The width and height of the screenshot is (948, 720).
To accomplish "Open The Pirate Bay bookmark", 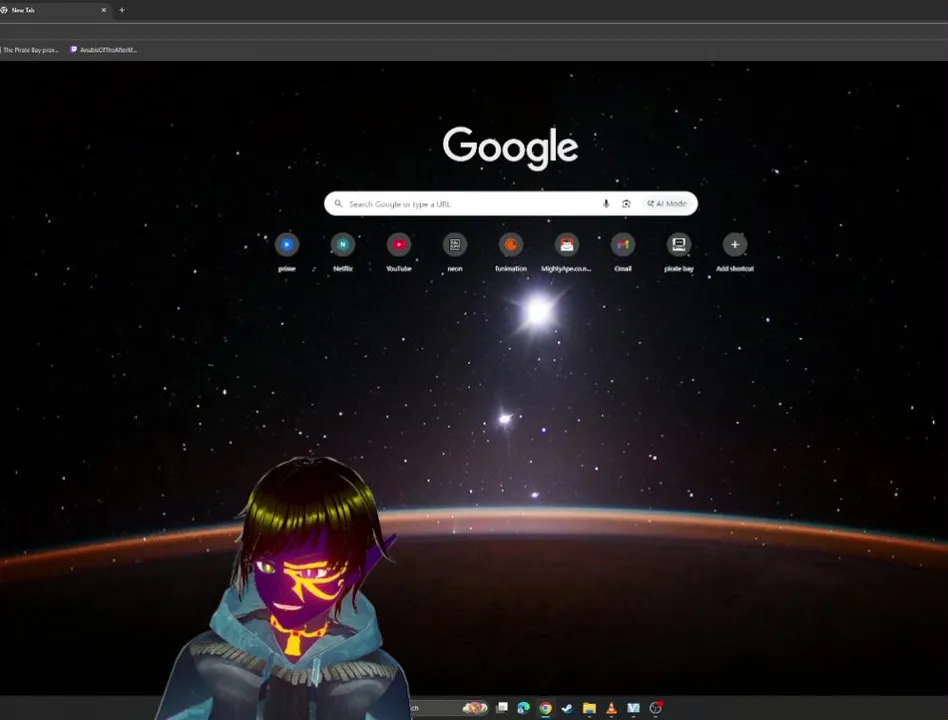I will click(29, 50).
